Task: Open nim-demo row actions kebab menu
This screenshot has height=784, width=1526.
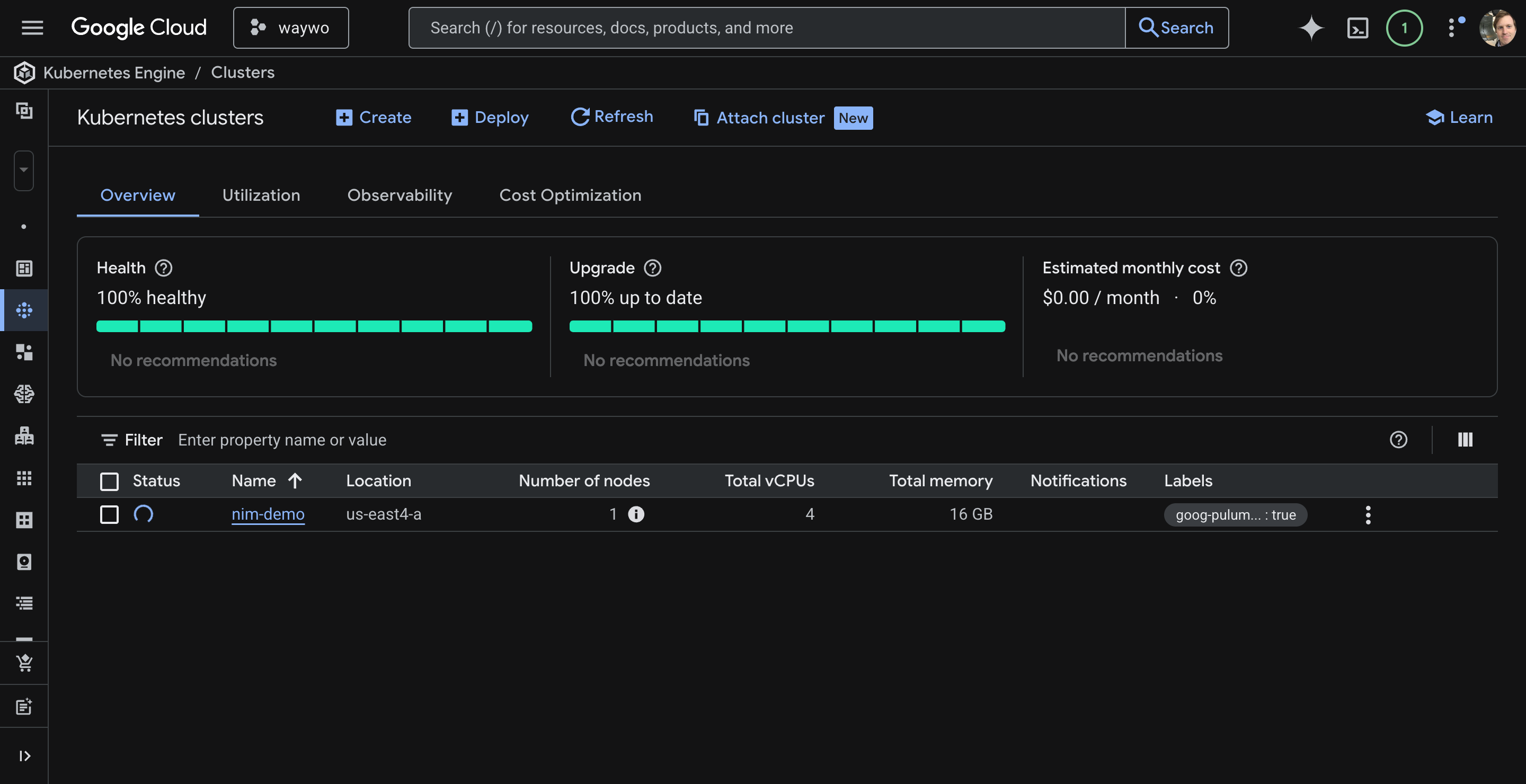Action: 1368,514
